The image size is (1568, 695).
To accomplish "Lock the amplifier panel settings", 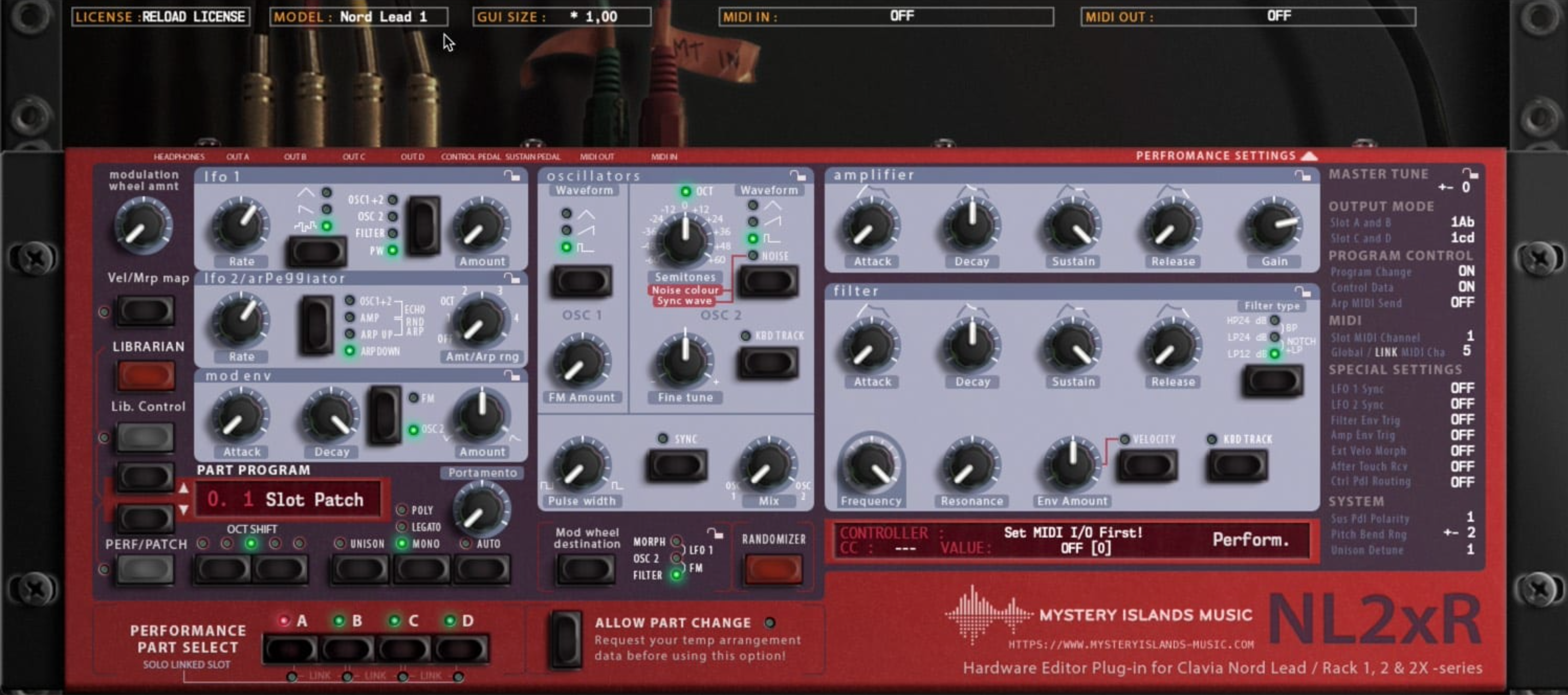I will (1303, 175).
